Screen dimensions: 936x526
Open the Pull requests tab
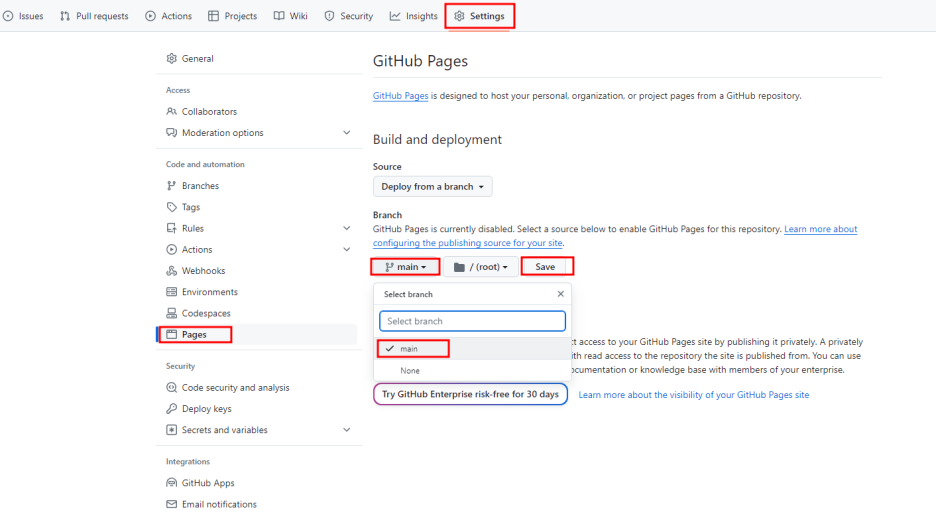click(x=94, y=16)
